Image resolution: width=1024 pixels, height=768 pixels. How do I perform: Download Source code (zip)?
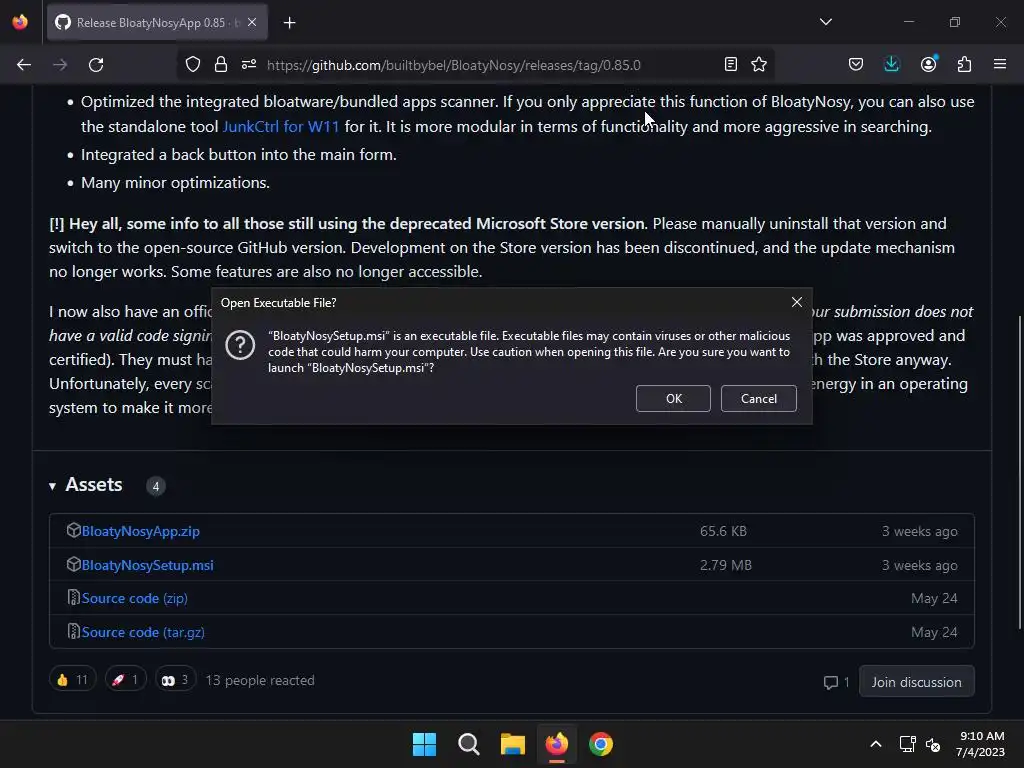click(135, 598)
